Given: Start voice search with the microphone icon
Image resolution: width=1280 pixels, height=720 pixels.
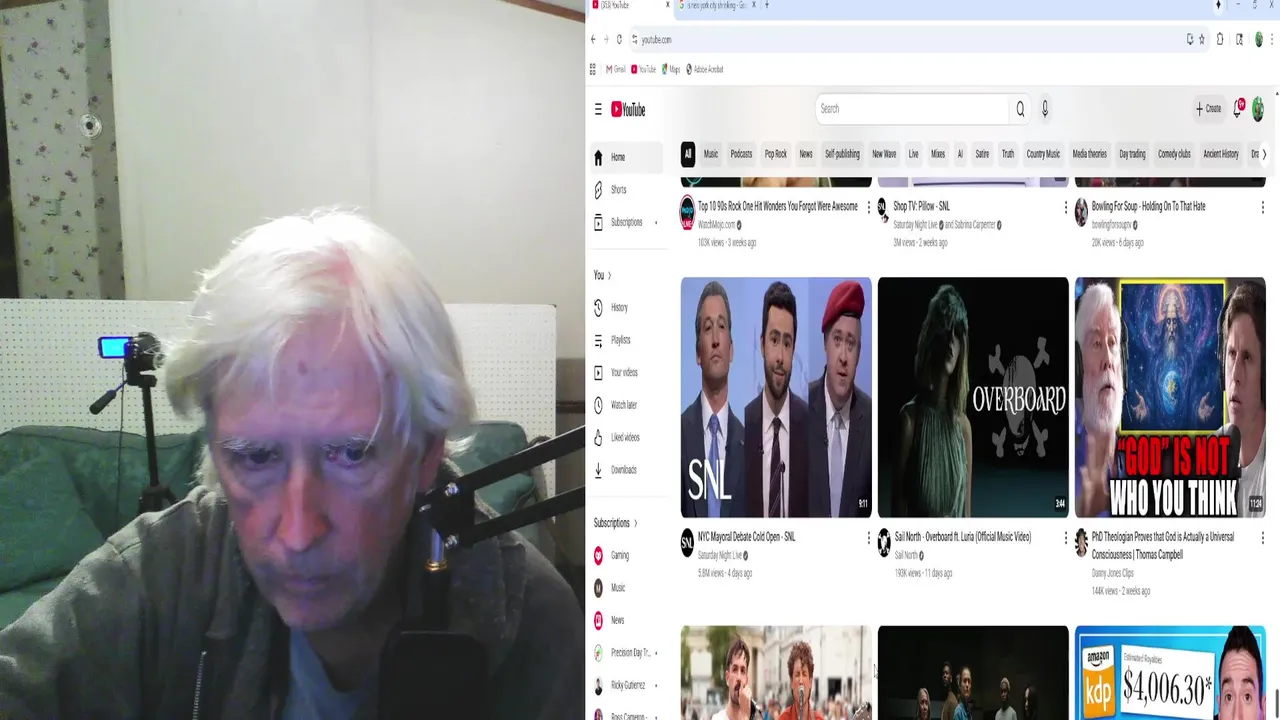Looking at the screenshot, I should (1045, 109).
